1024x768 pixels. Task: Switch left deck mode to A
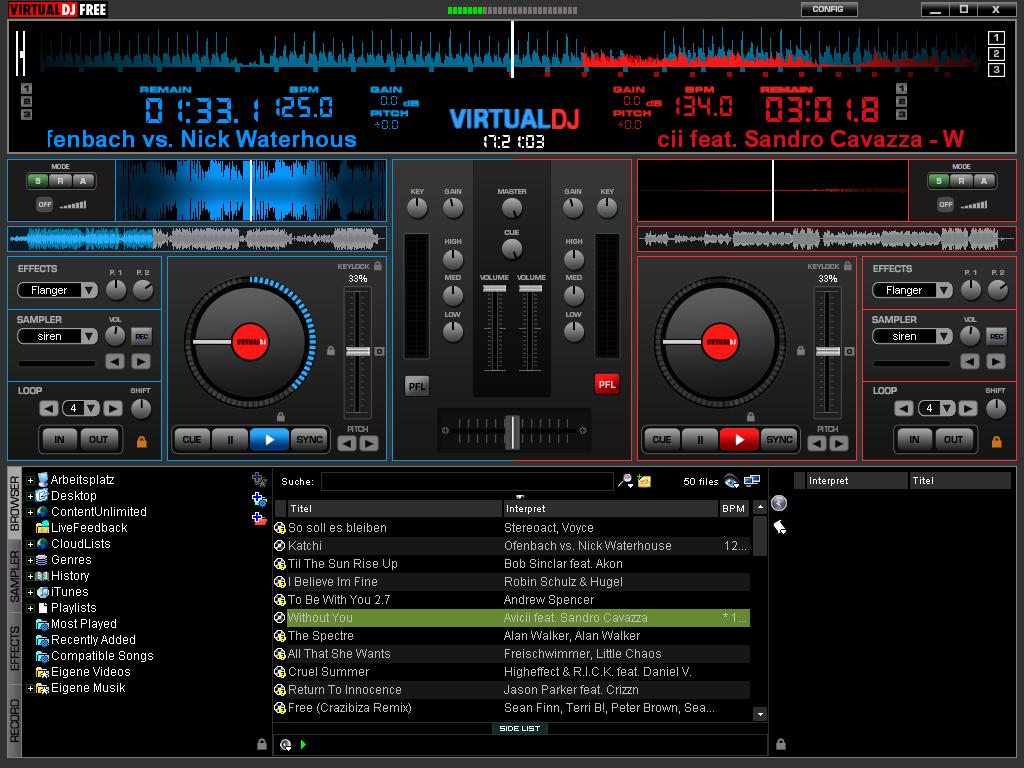[83, 181]
